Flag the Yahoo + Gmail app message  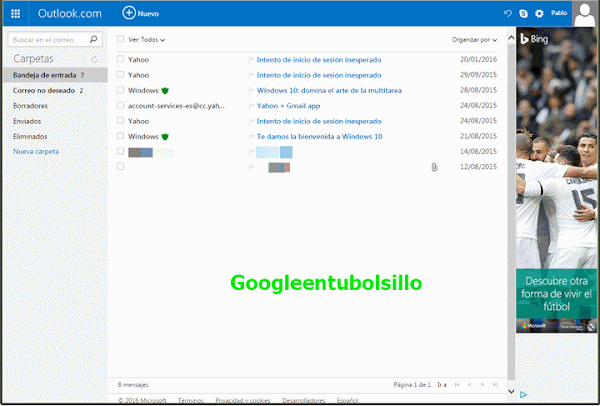[251, 106]
